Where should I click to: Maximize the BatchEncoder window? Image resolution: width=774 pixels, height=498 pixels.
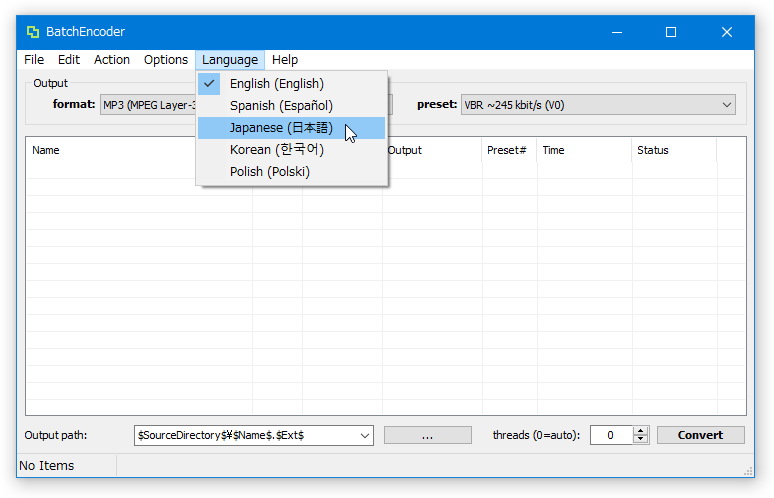point(671,33)
